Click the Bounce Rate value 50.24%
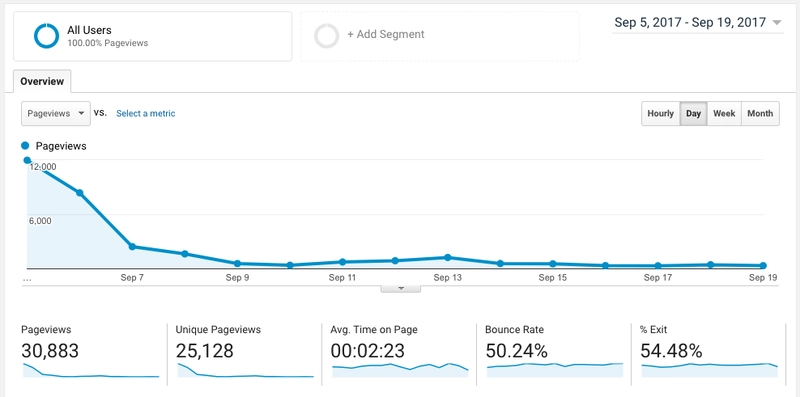The width and height of the screenshot is (800, 397). (517, 351)
